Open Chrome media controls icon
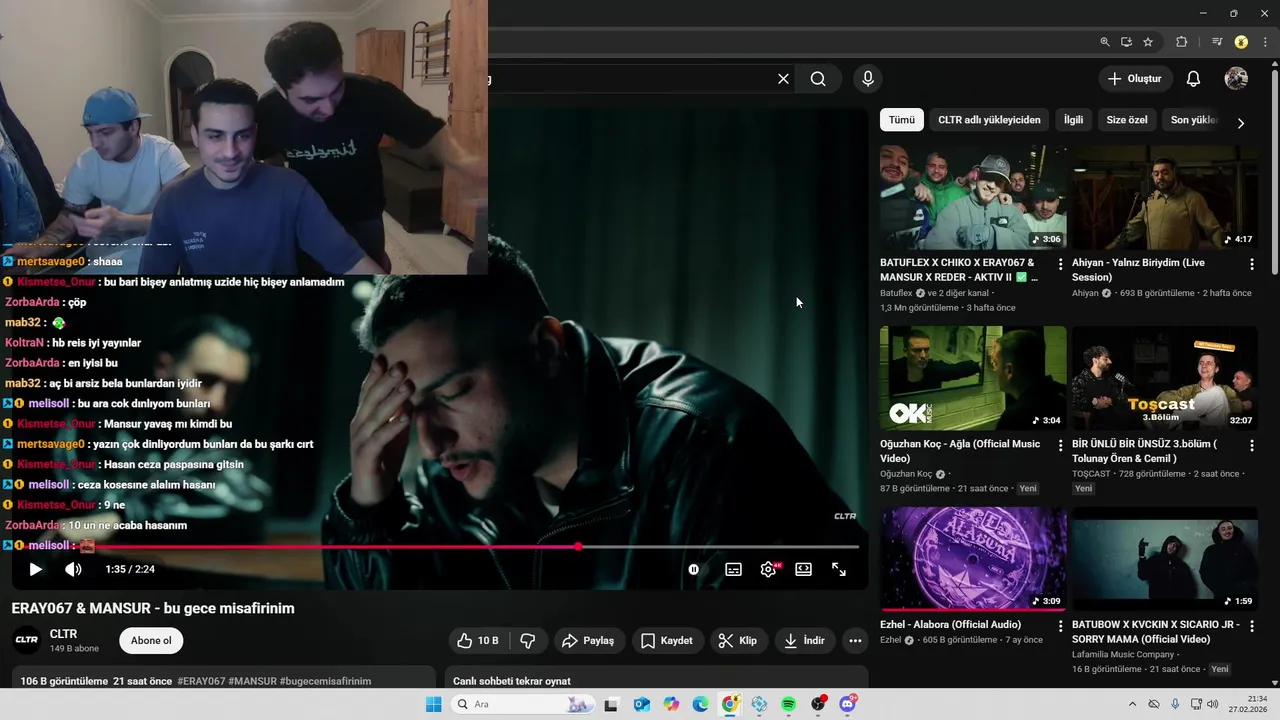This screenshot has height=720, width=1280. 1217,42
